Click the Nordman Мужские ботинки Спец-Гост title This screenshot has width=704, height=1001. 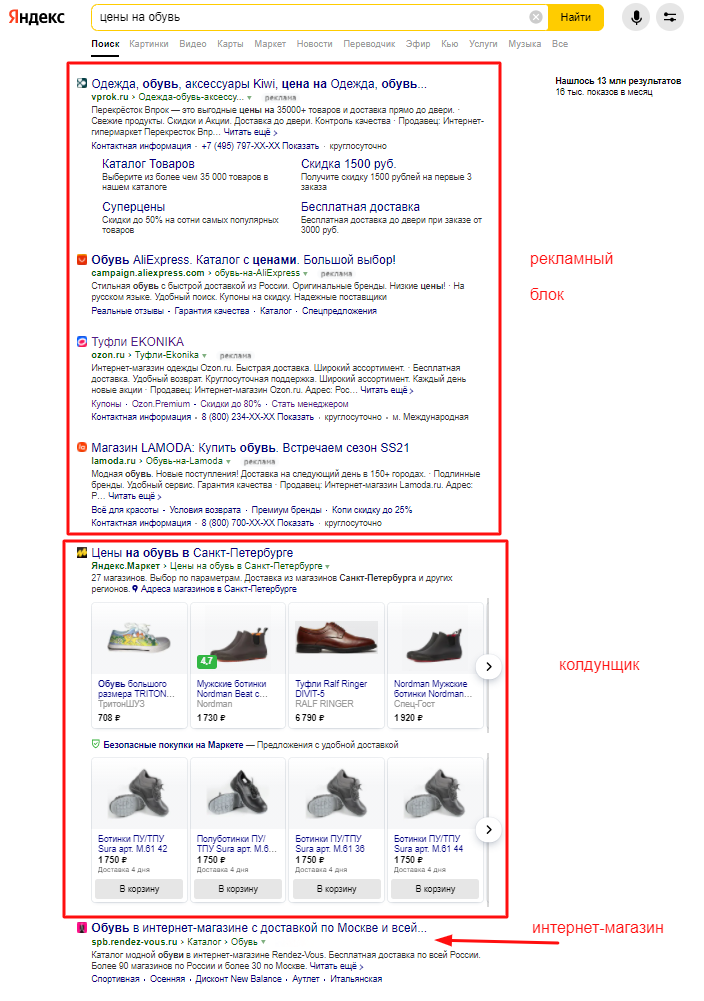click(433, 689)
